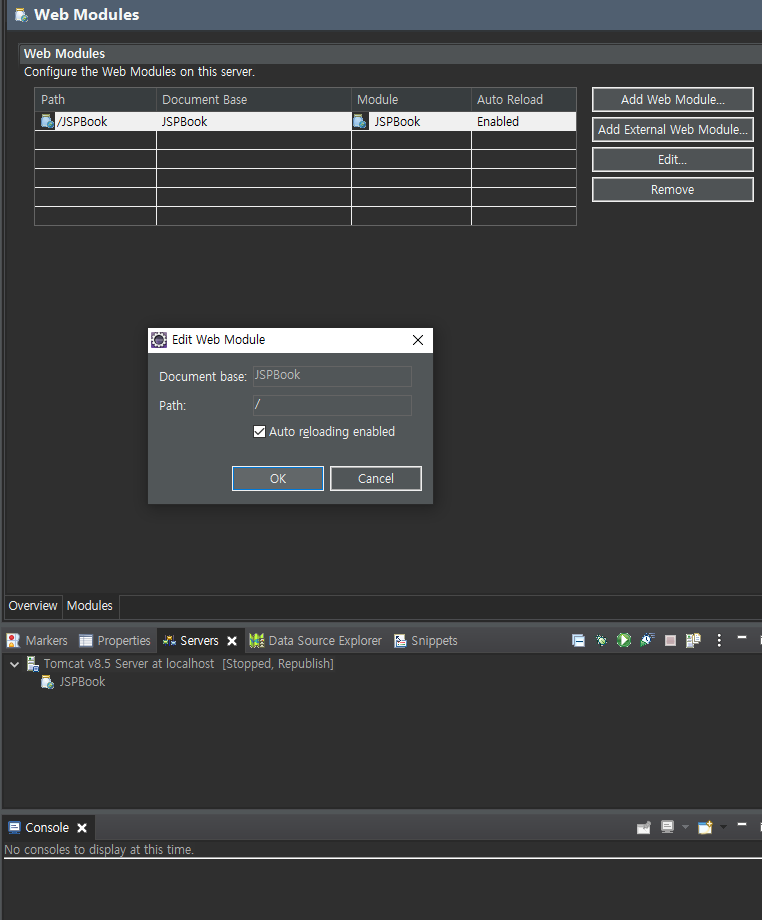The height and width of the screenshot is (920, 762).
Task: Click the Add External Web Module... button
Action: click(673, 130)
